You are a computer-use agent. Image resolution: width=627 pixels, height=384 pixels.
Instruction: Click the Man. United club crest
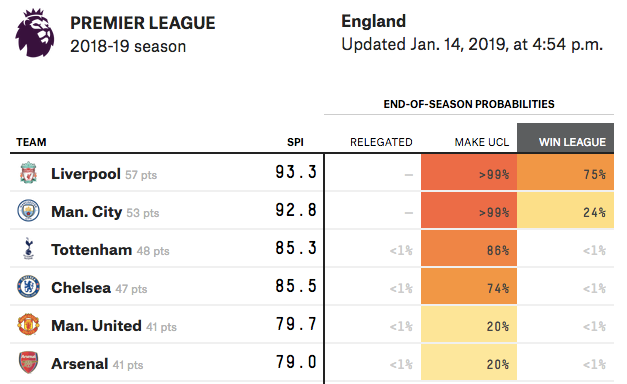(28, 324)
